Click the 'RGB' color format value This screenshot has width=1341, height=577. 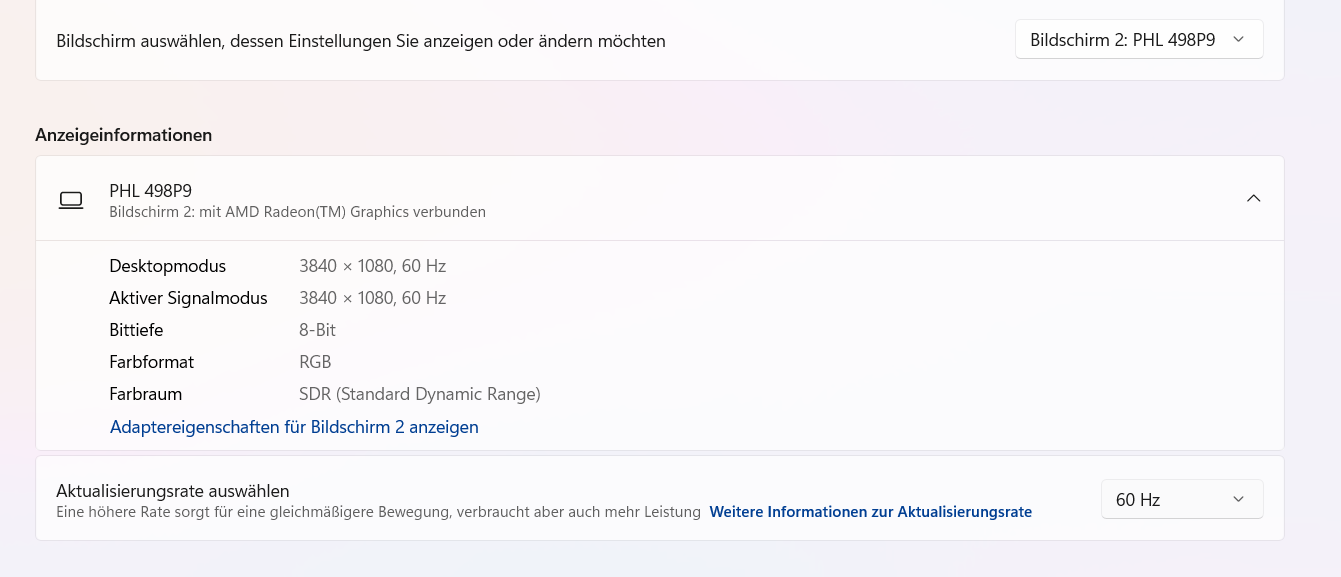pyautogui.click(x=315, y=362)
